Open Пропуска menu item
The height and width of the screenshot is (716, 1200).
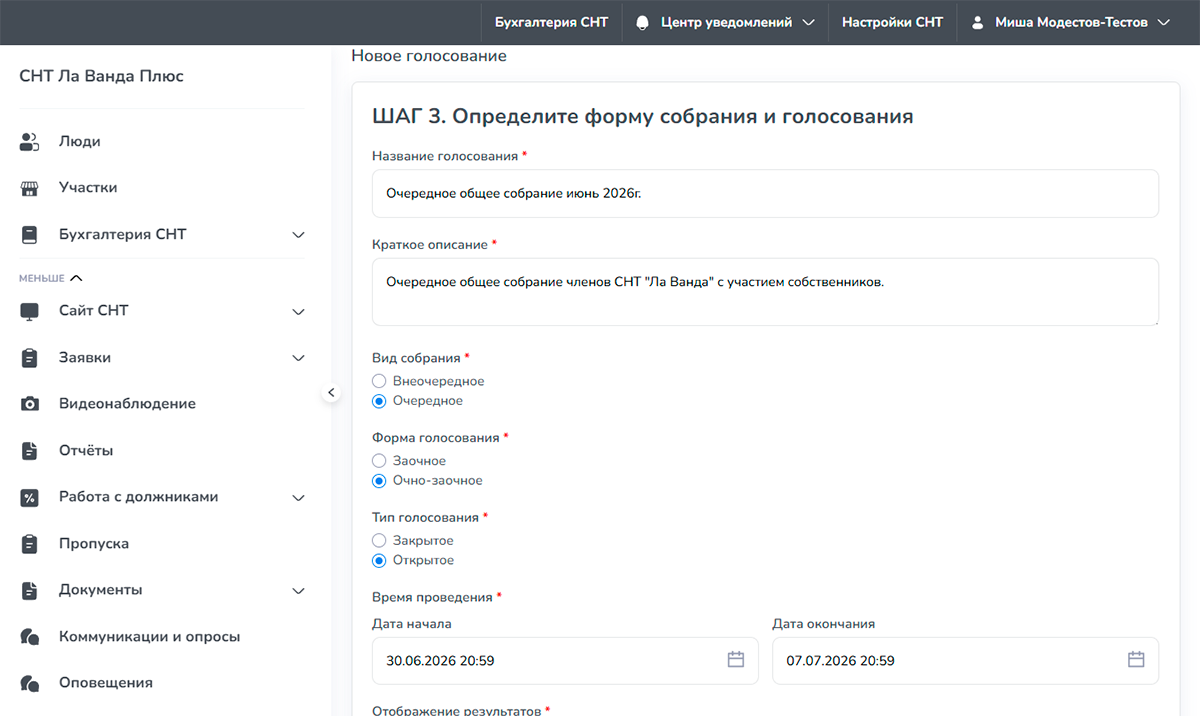(x=94, y=544)
